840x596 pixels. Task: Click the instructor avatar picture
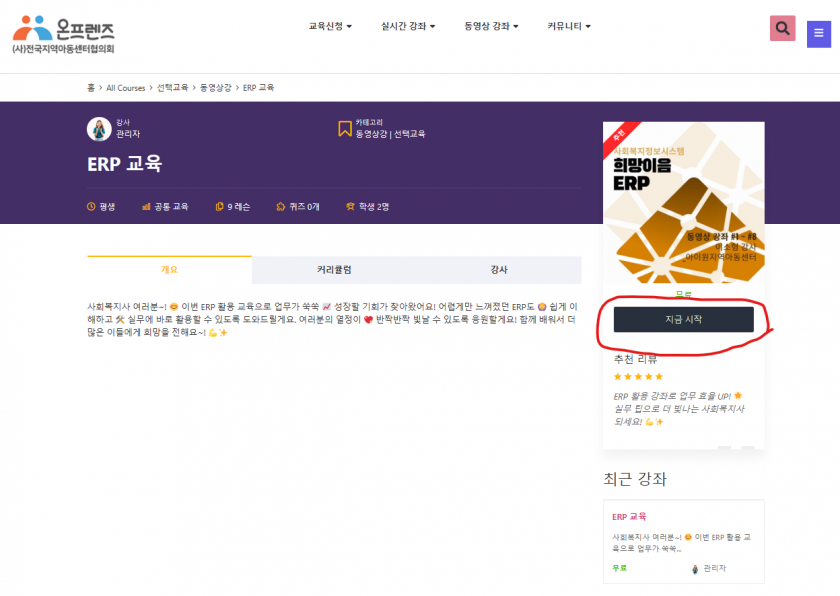(99, 129)
